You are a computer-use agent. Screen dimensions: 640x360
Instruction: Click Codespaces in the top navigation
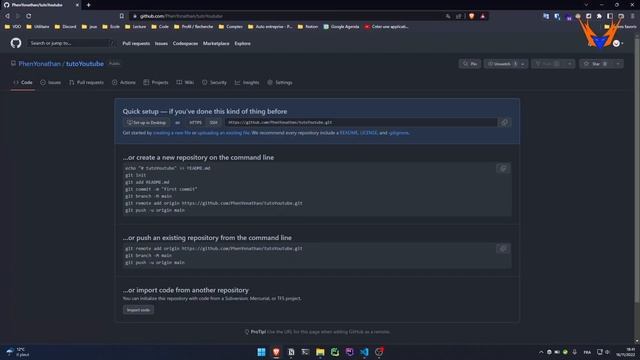pos(185,44)
